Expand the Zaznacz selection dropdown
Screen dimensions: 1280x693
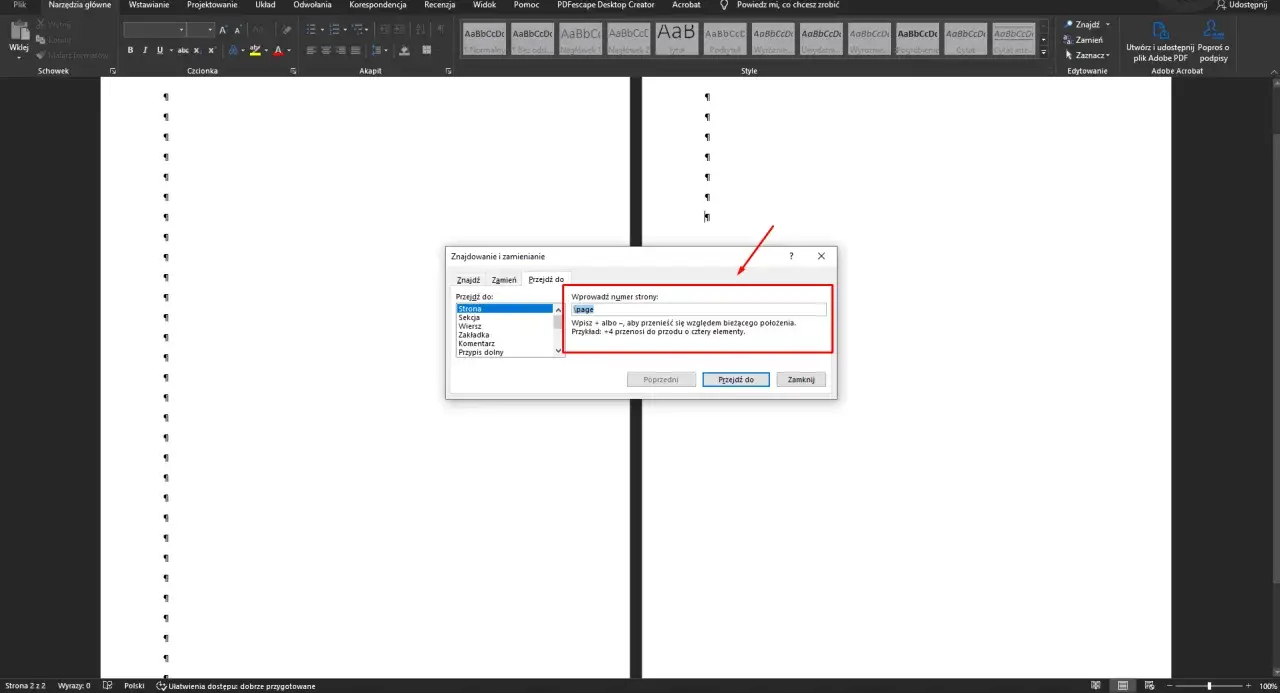pyautogui.click(x=1107, y=55)
